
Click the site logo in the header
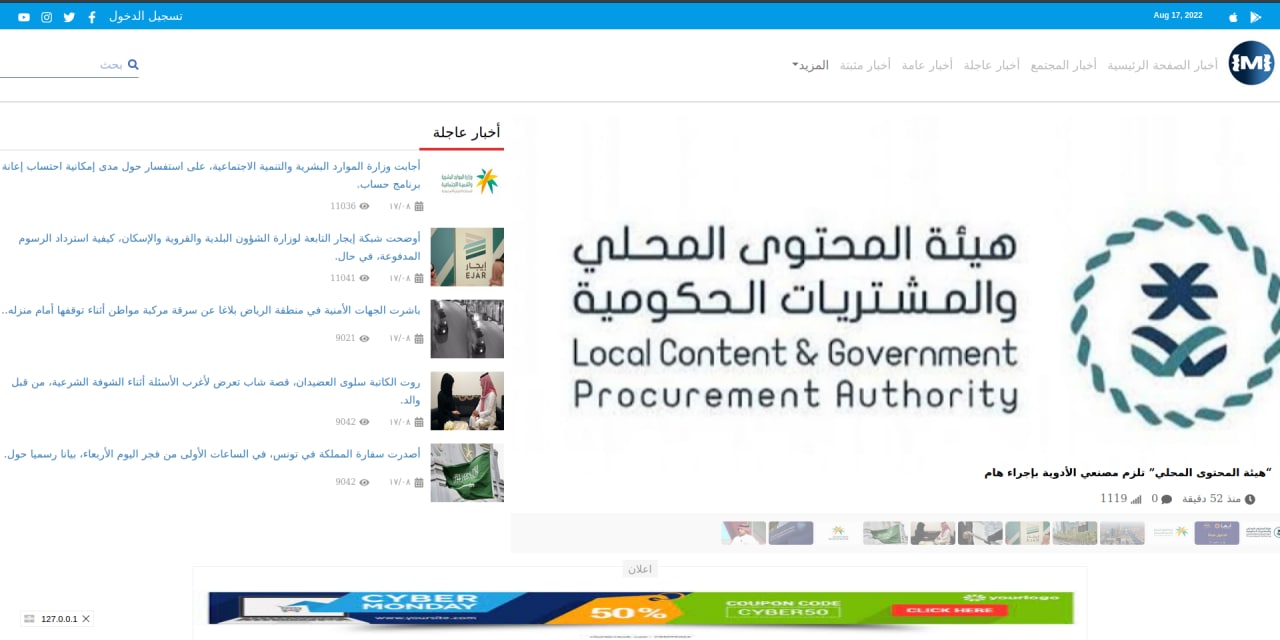click(x=1251, y=63)
